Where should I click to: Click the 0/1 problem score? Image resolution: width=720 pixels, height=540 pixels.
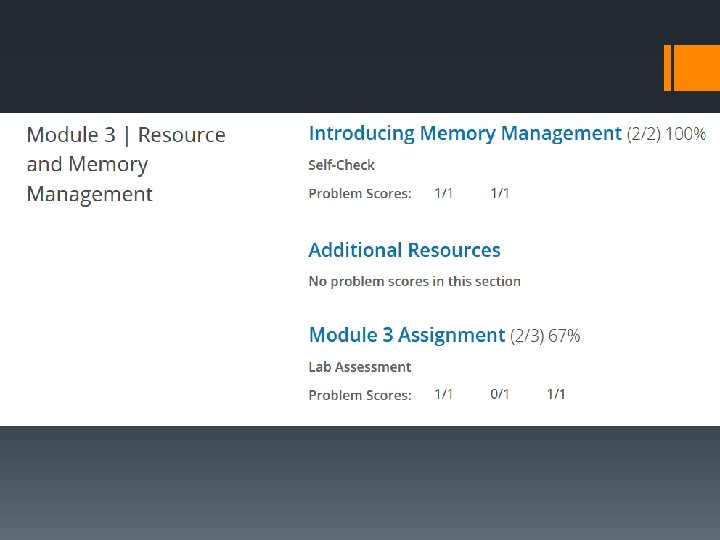(500, 394)
